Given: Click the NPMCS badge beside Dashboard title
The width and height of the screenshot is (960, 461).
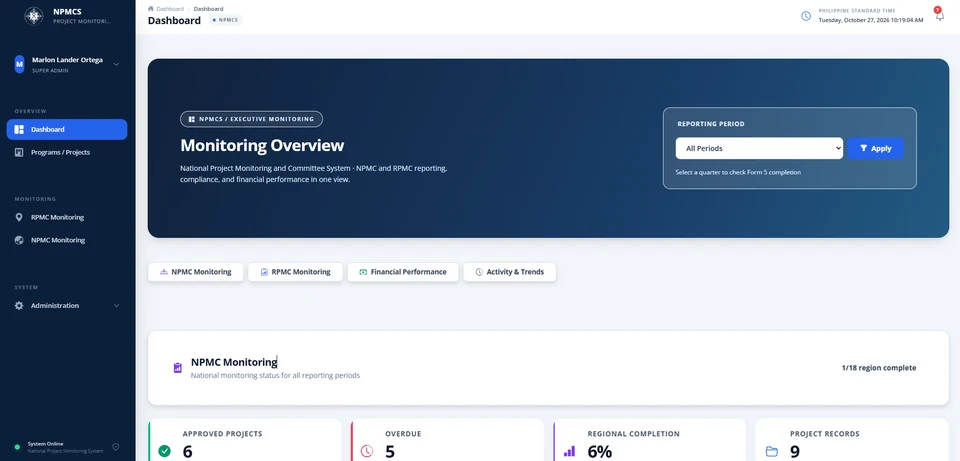Looking at the screenshot, I should pyautogui.click(x=225, y=20).
